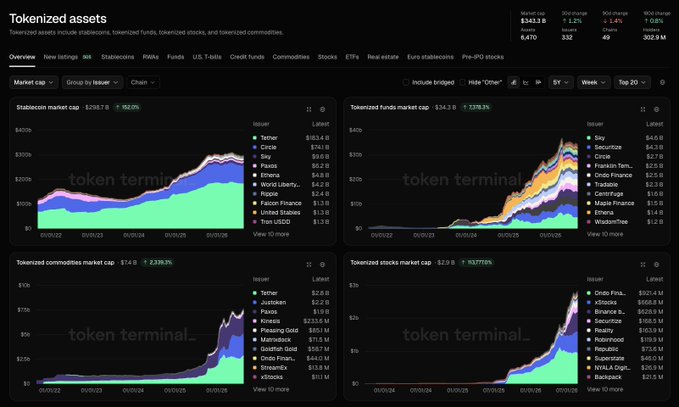Viewport: 679px width, 407px height.
Task: Switch to stacked bar chart view icon
Action: pos(513,82)
